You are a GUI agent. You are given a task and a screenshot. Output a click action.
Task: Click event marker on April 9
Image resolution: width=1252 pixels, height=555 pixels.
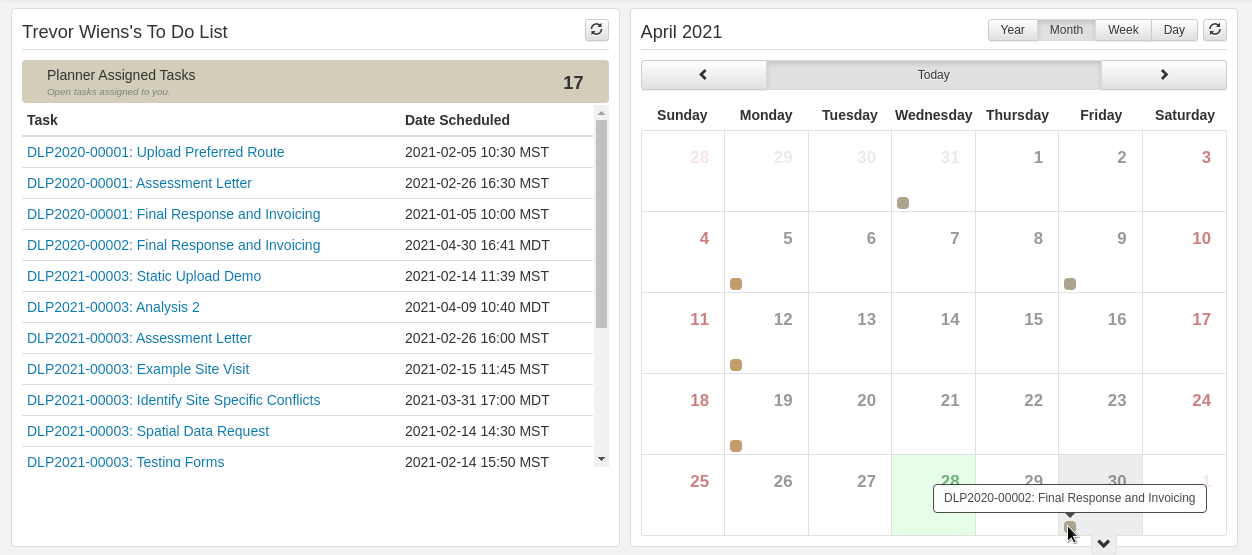(1070, 284)
